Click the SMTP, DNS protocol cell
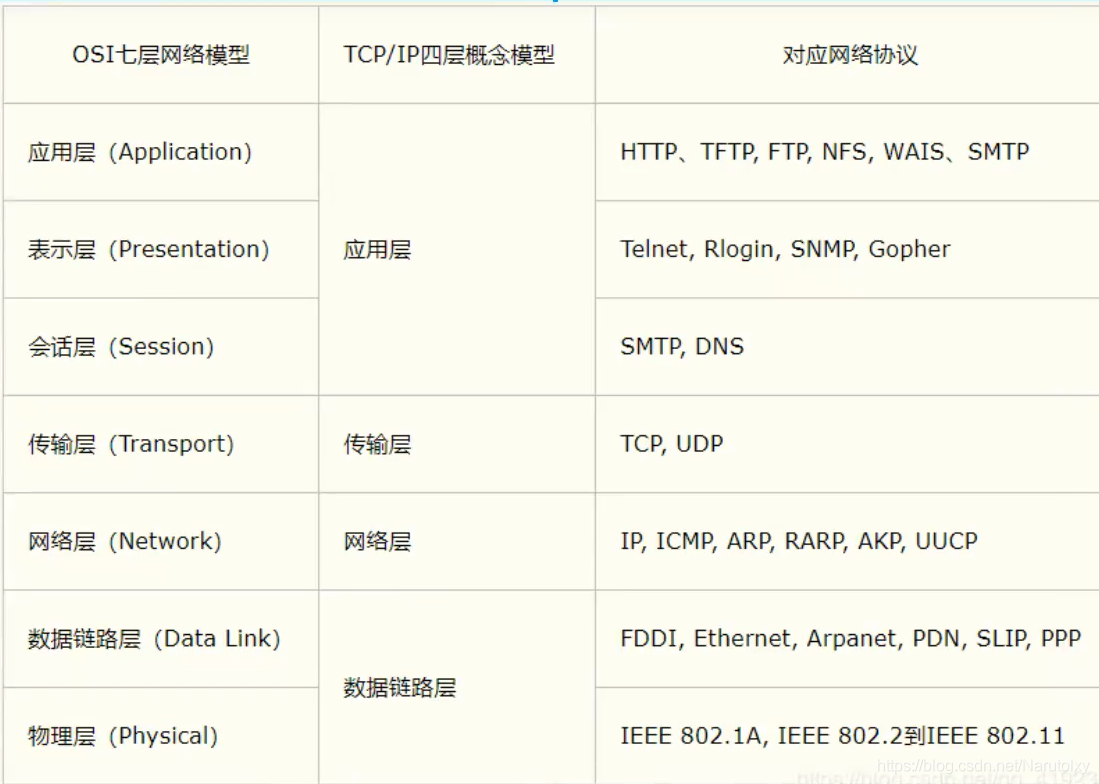The image size is (1099, 784). click(847, 347)
